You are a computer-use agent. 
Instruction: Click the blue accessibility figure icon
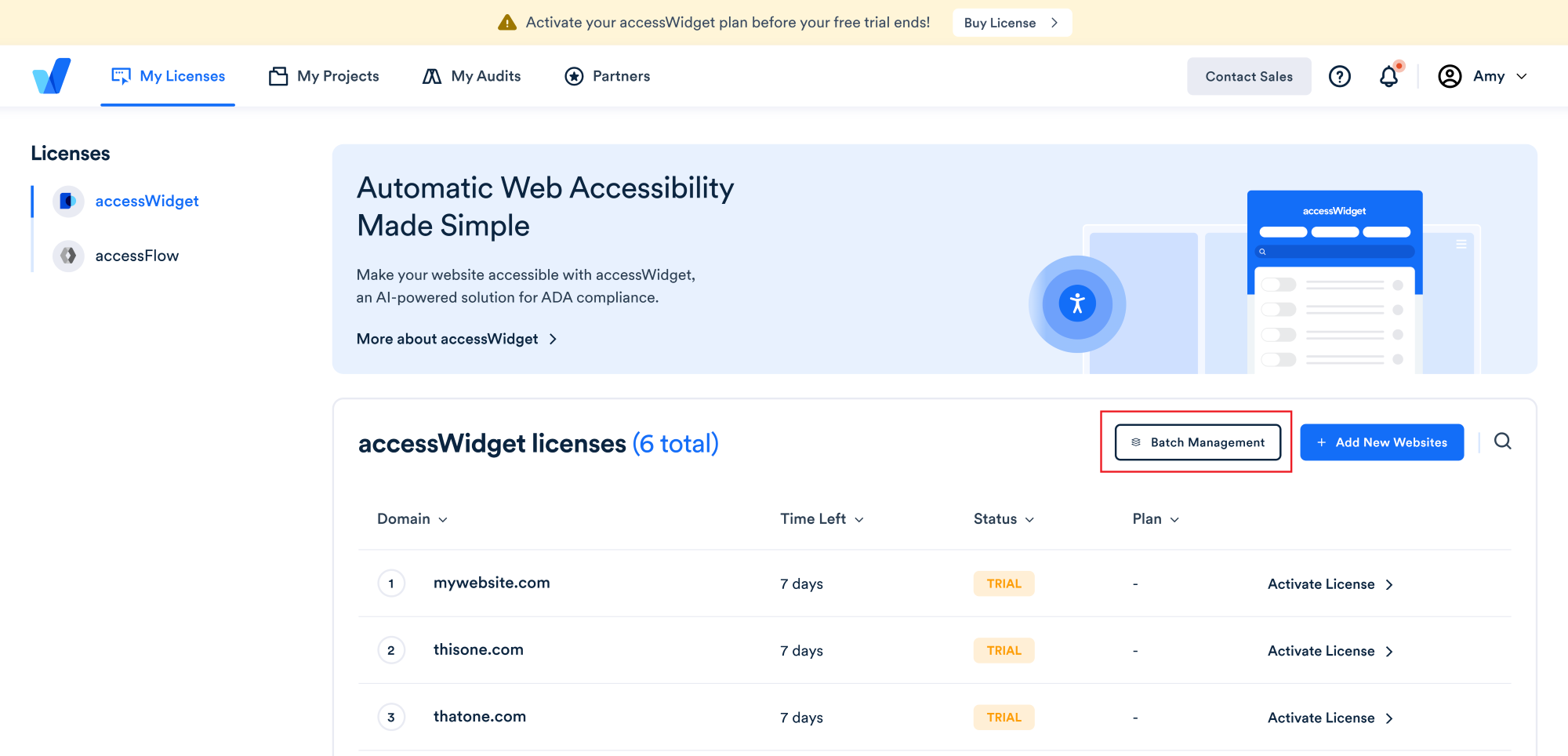[x=1077, y=303]
